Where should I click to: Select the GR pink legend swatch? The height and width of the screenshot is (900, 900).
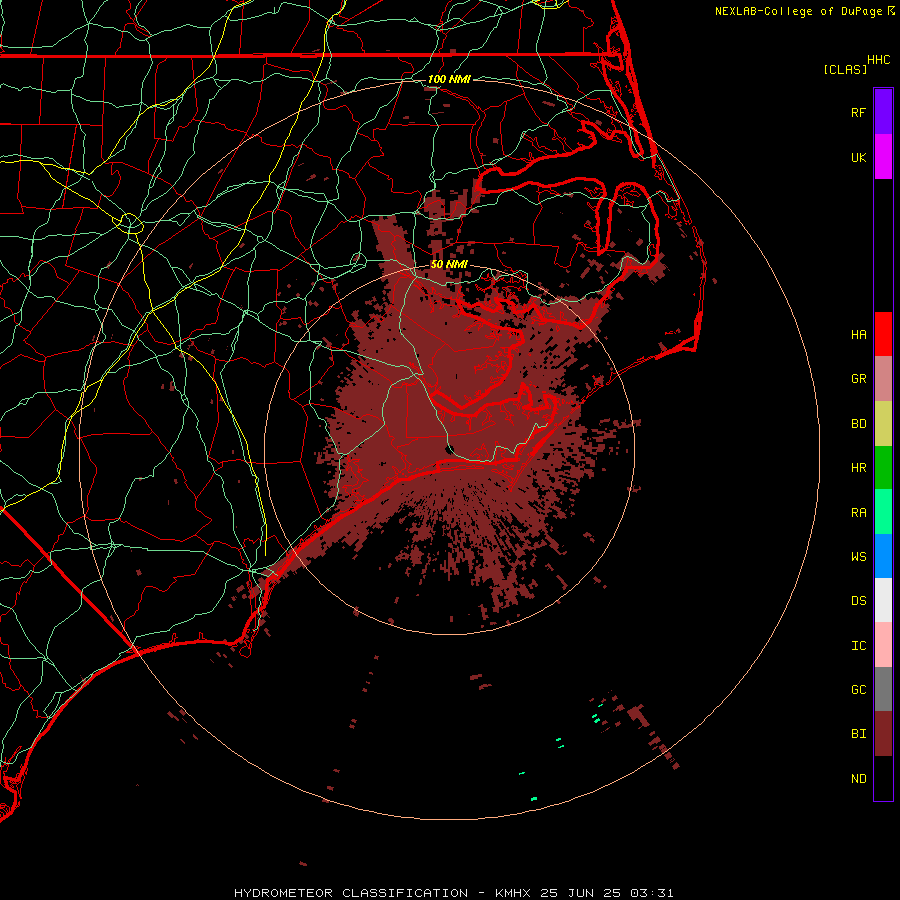(x=883, y=378)
